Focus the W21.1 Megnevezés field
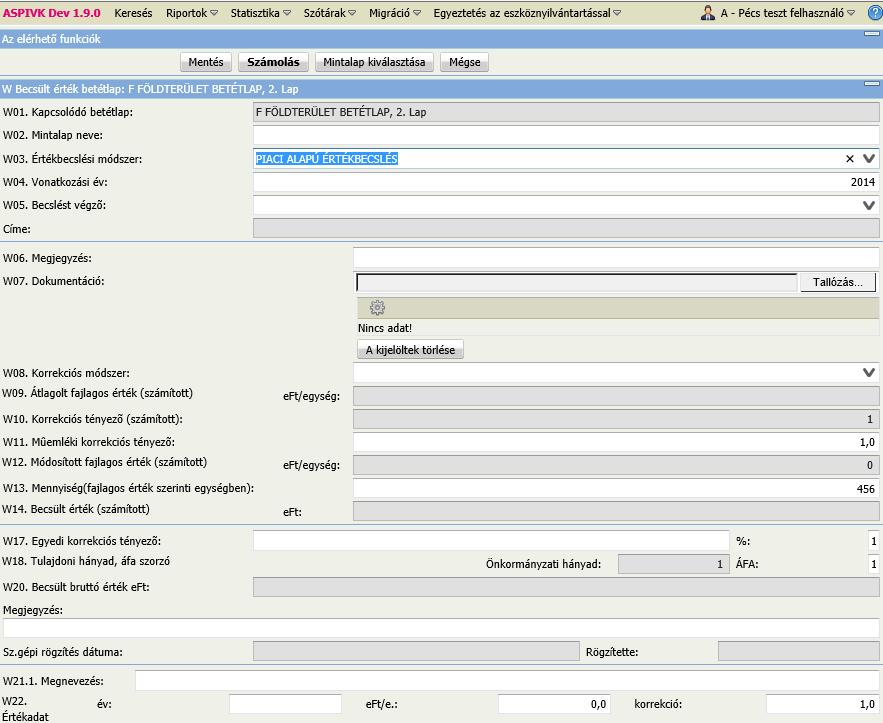The width and height of the screenshot is (883, 723). 507,681
